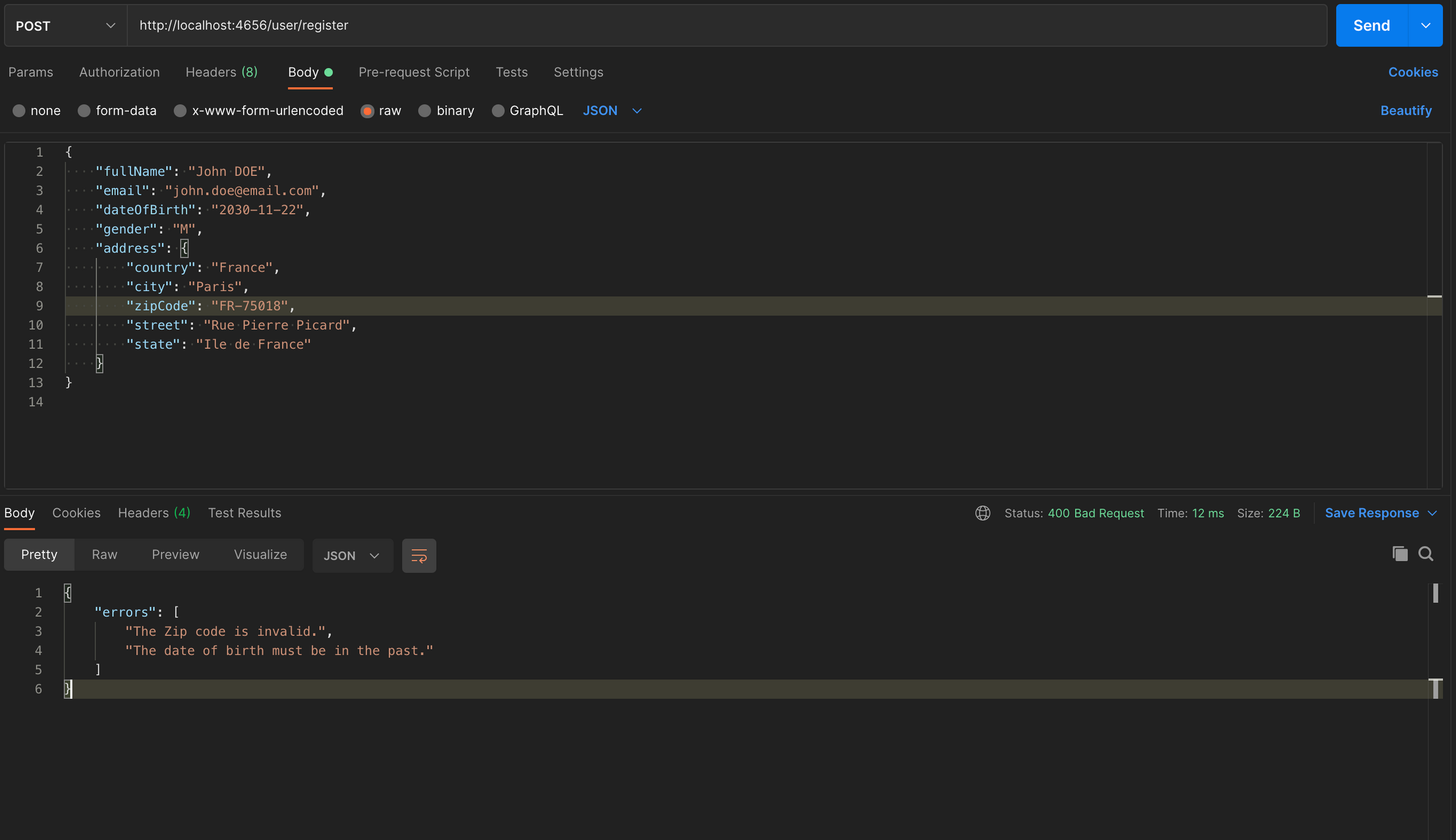Image resolution: width=1456 pixels, height=840 pixels.
Task: Open request Headers (8) tab
Action: pos(221,72)
